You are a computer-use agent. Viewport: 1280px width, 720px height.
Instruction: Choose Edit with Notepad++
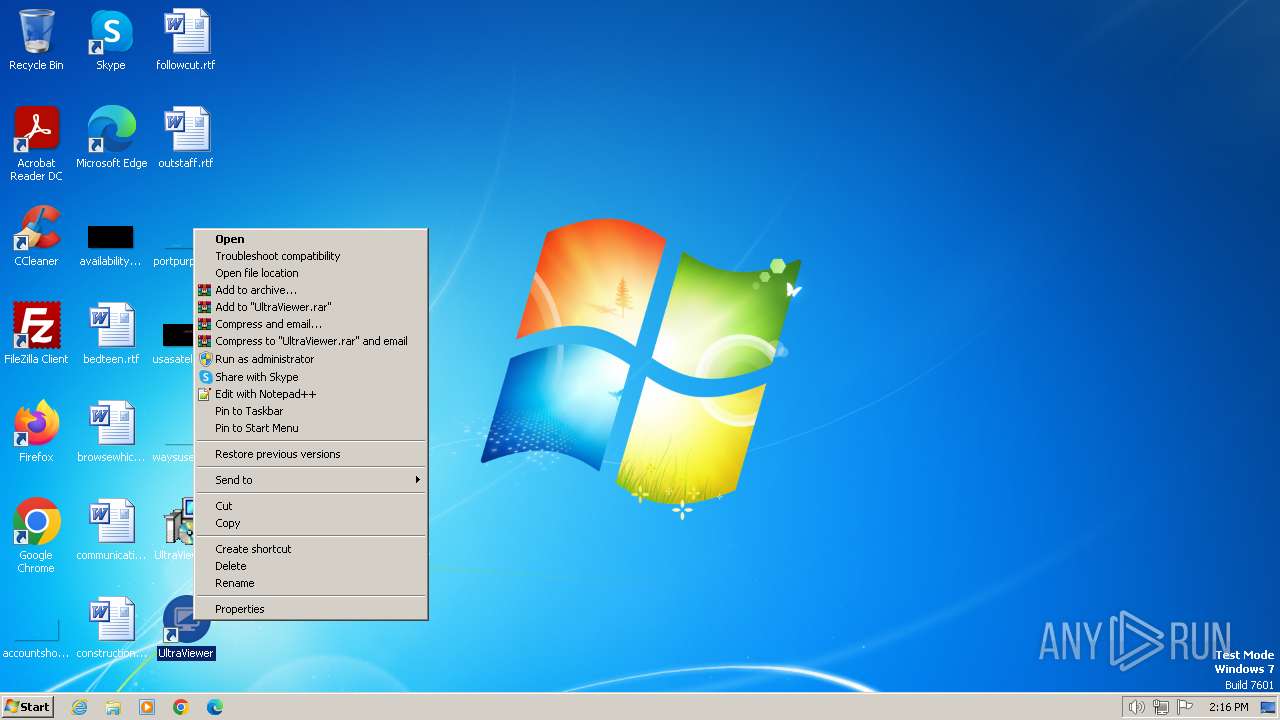coord(311,394)
